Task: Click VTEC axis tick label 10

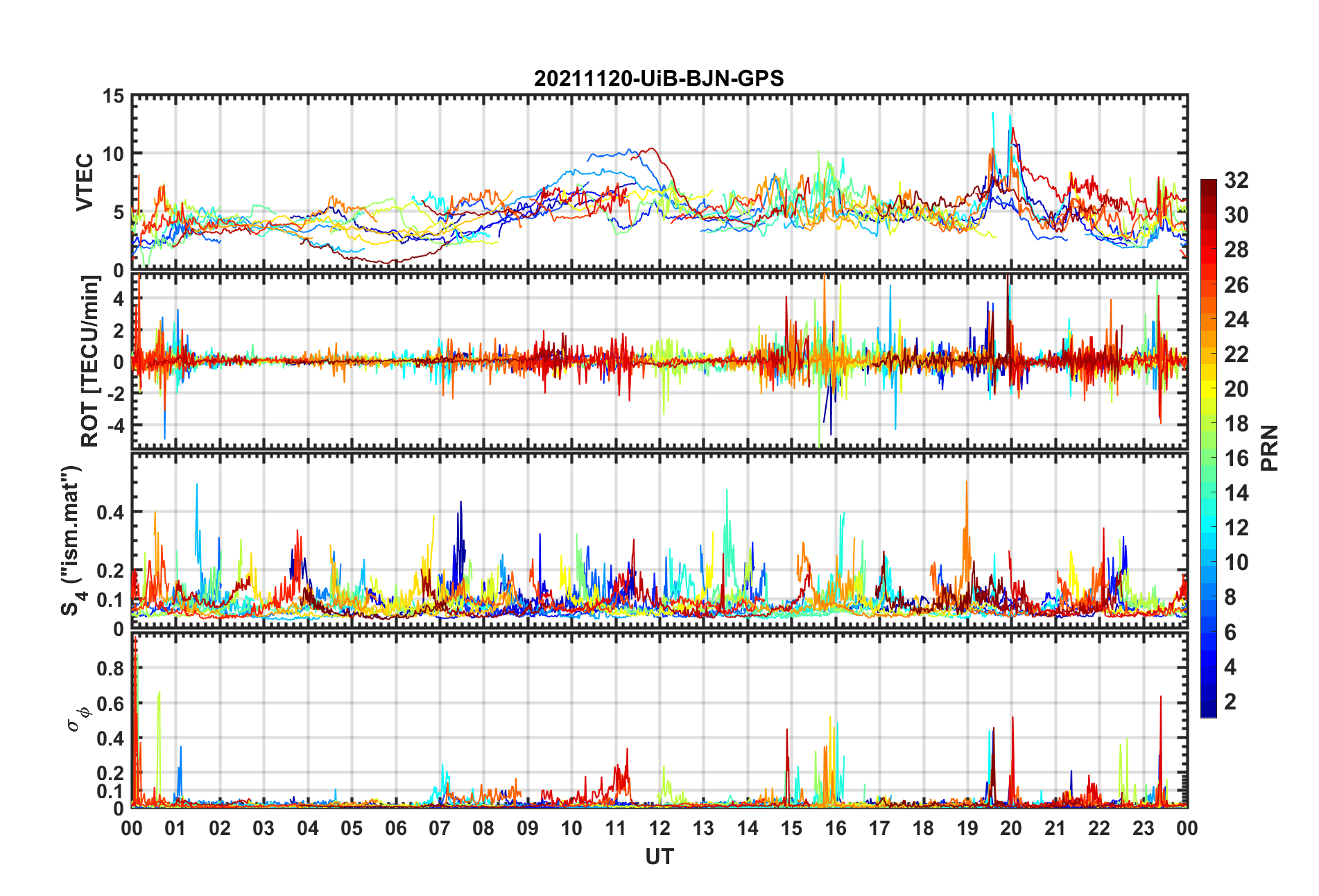Action: [114, 154]
